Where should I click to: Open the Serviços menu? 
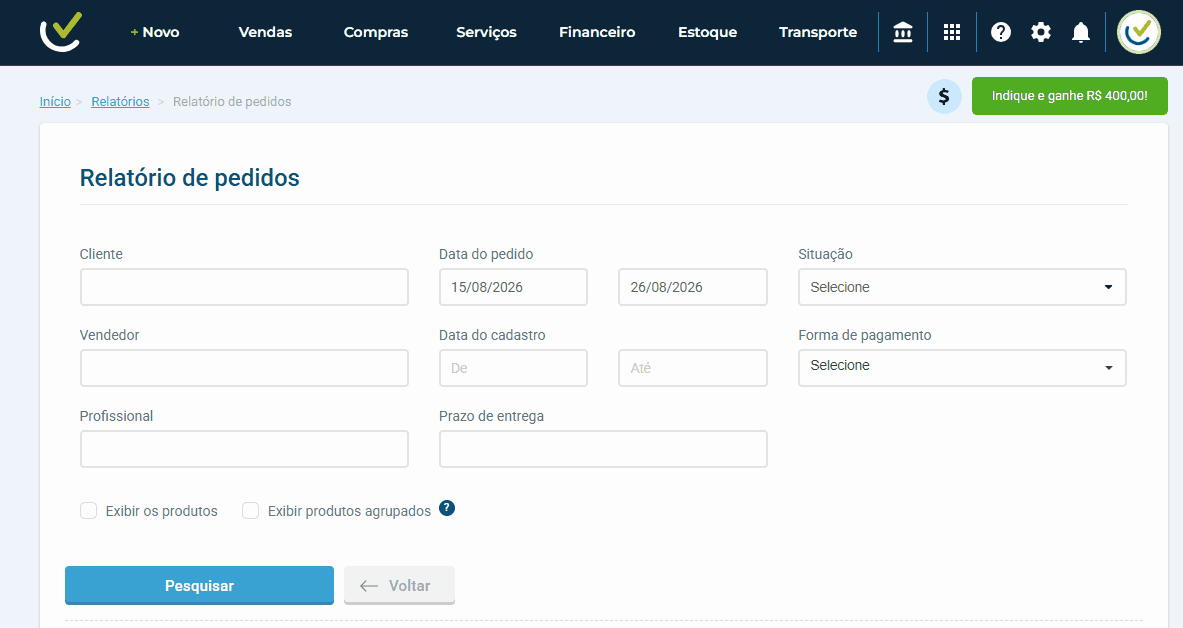point(486,32)
